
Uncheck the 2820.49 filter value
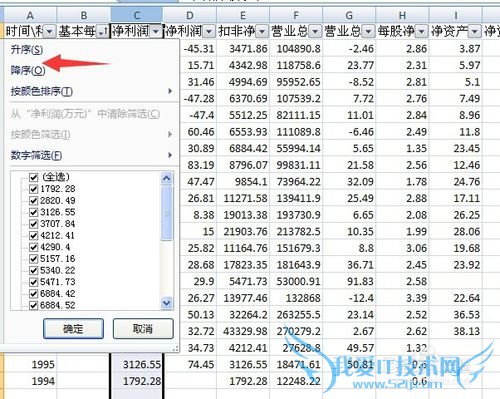coord(33,201)
